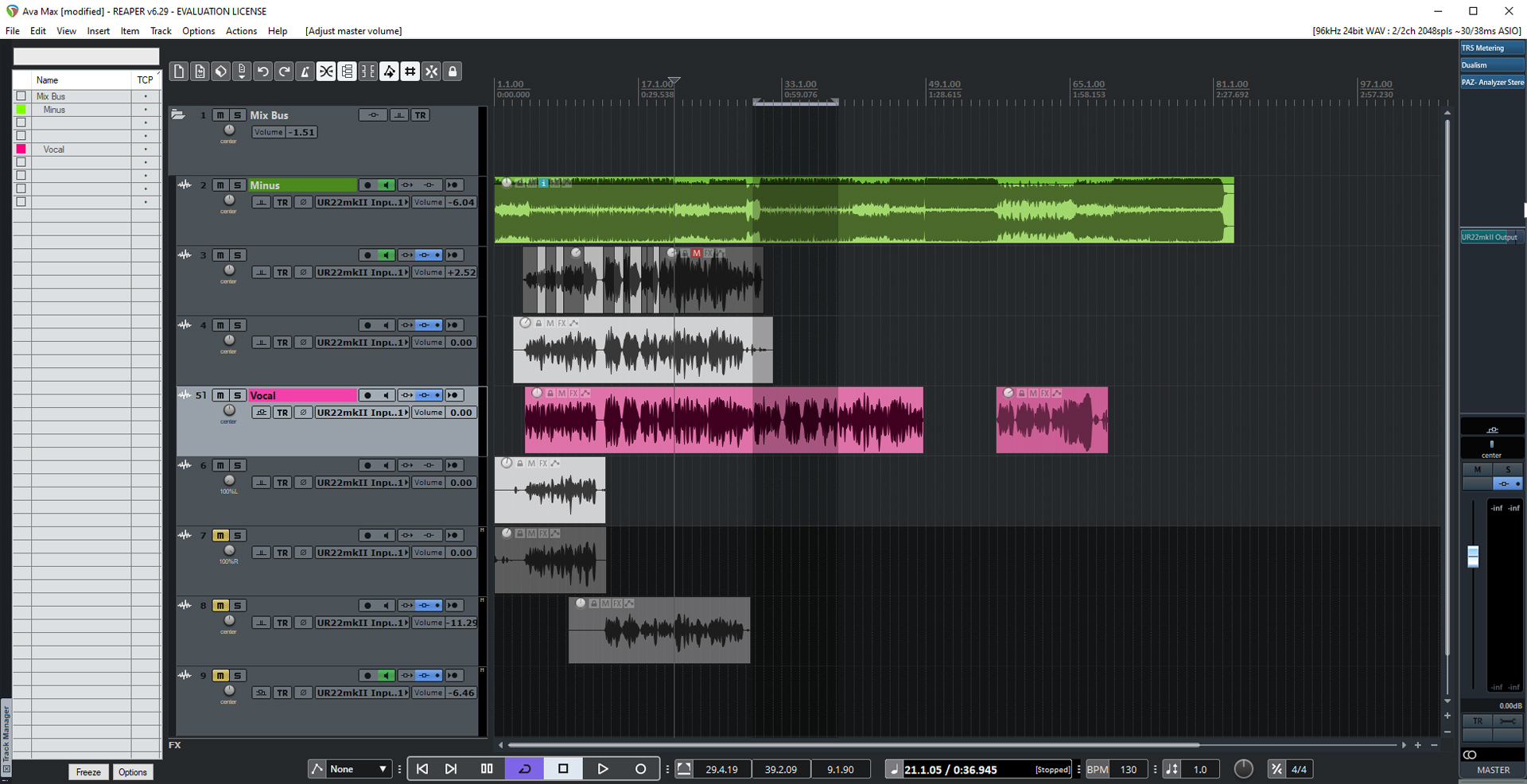1527x784 pixels.
Task: Click the Undo toolbar icon
Action: tap(263, 72)
